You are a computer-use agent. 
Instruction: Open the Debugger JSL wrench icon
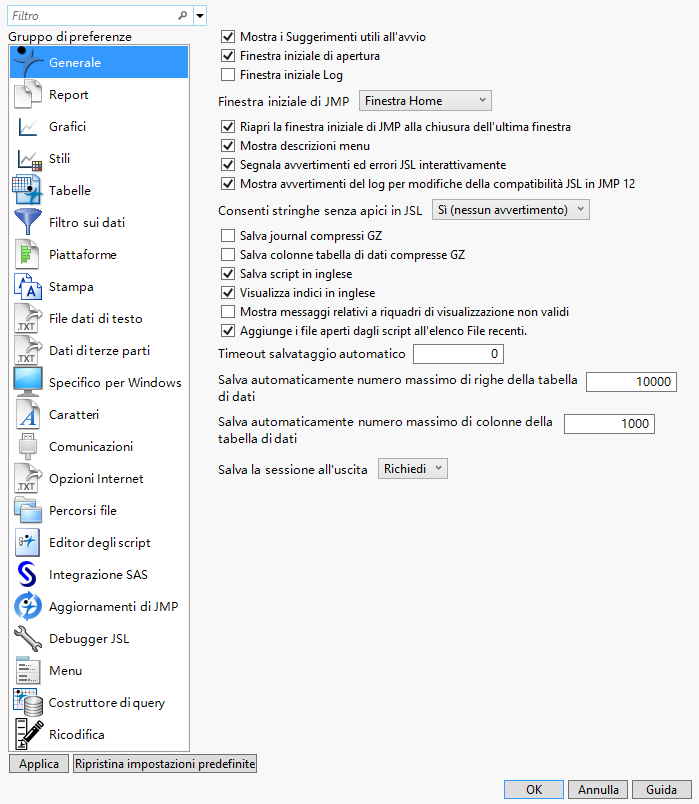pyautogui.click(x=28, y=638)
